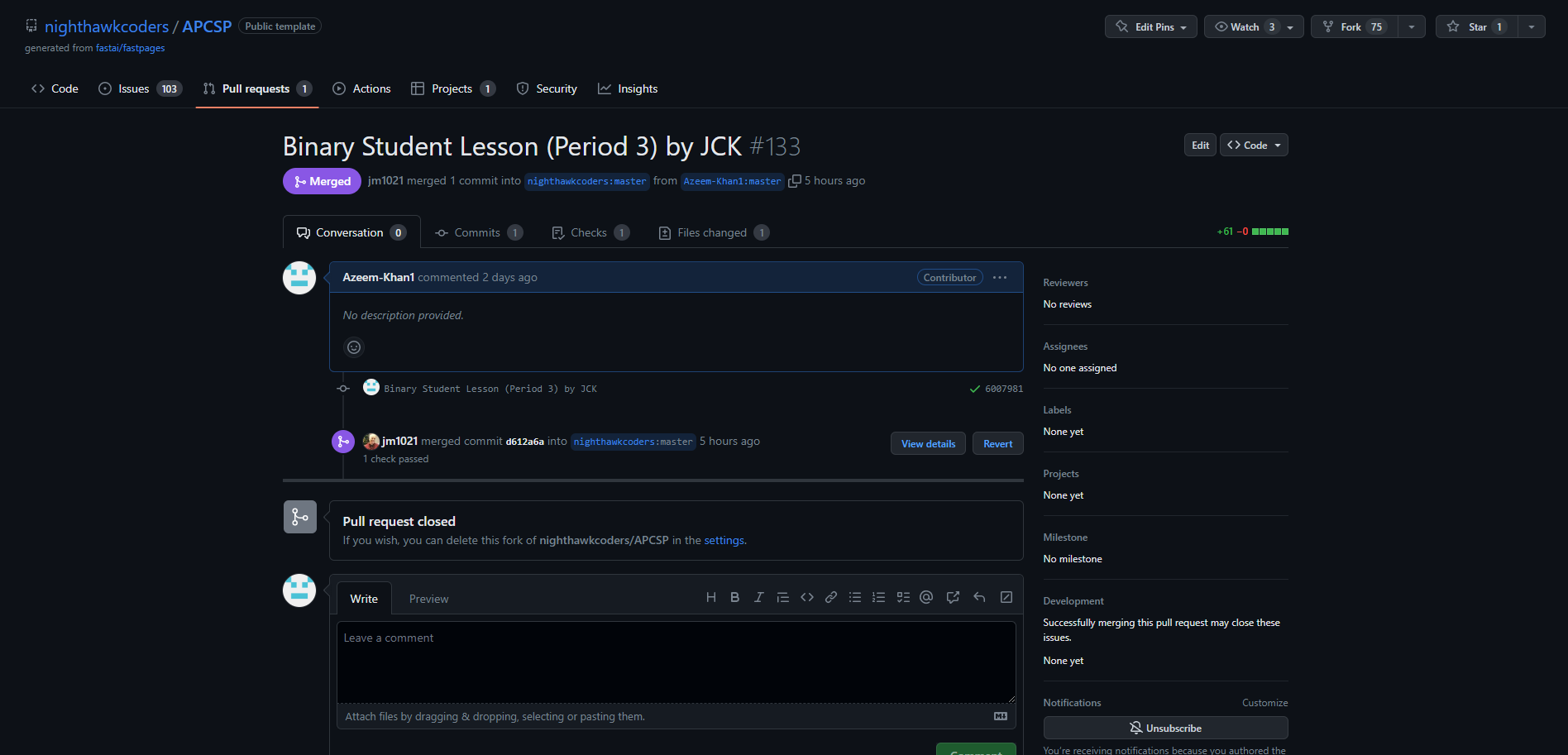Apply italic formatting in comment toolbar
Viewport: 1568px width, 755px height.
pyautogui.click(x=758, y=597)
